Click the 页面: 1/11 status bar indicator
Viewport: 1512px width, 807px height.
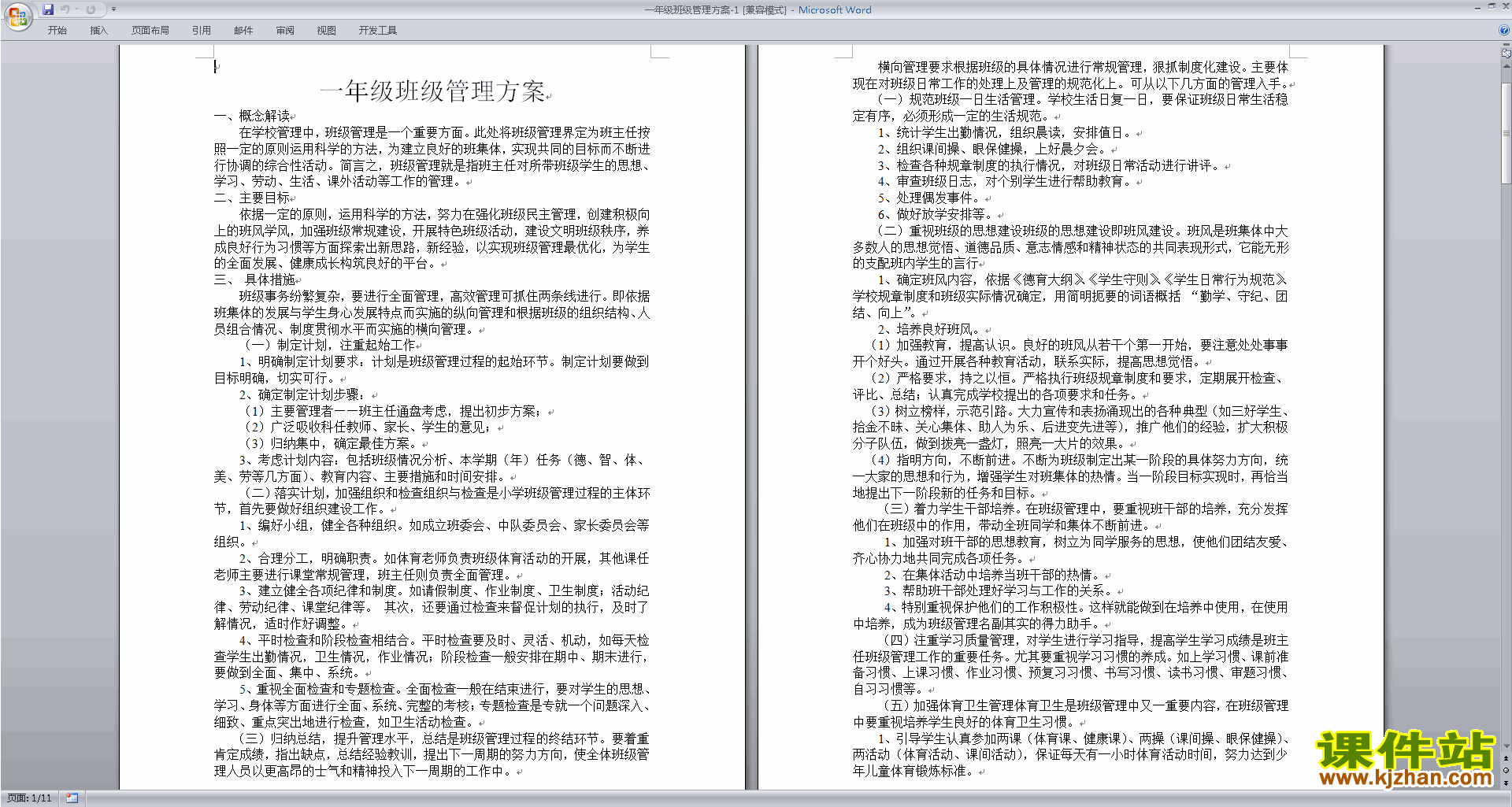29,798
